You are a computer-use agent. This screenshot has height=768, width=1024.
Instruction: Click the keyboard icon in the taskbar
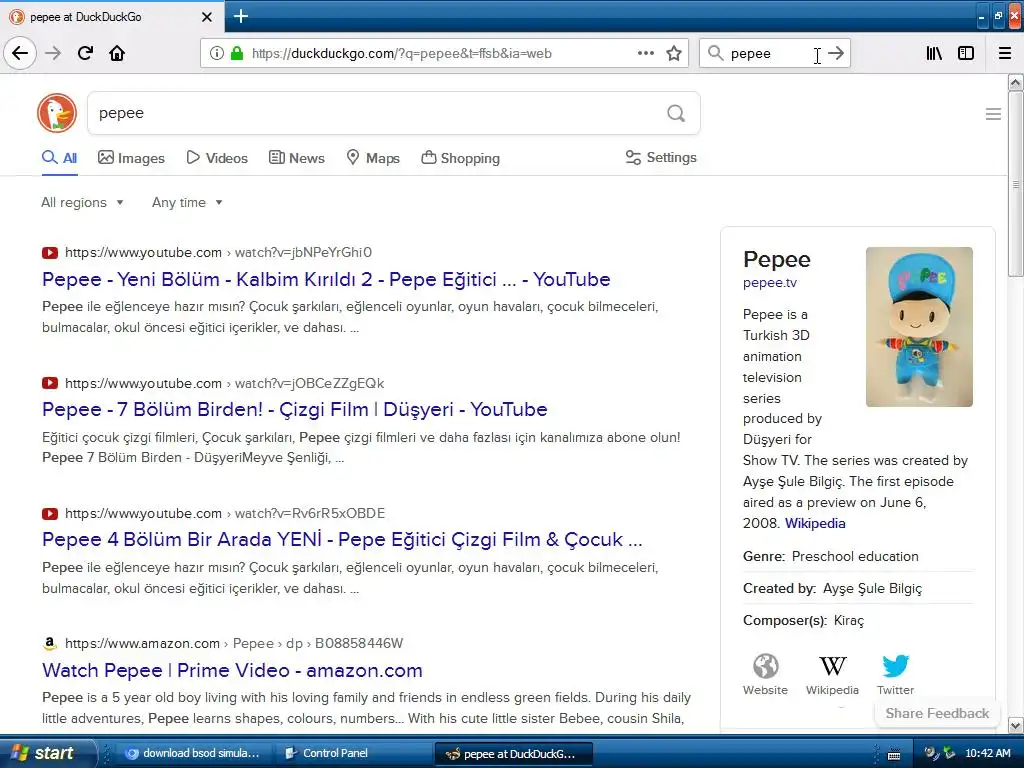(894, 755)
